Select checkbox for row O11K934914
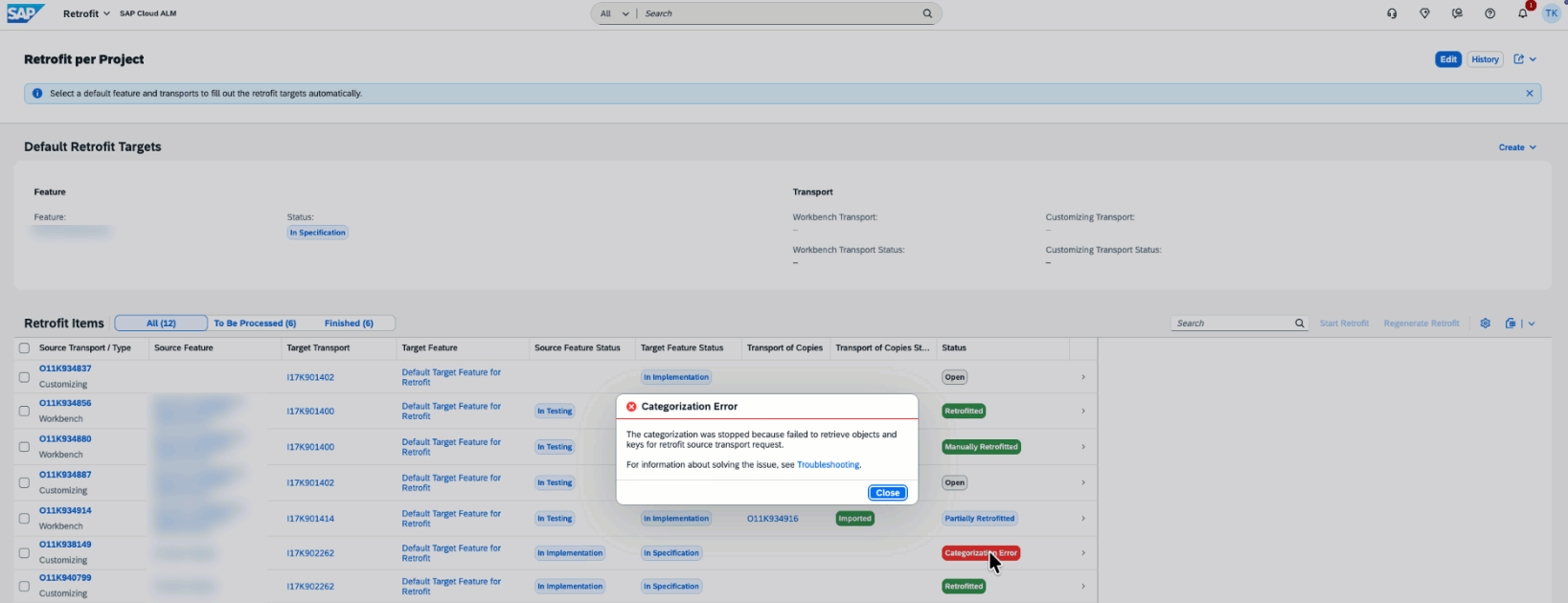The height and width of the screenshot is (603, 1568). tap(24, 519)
